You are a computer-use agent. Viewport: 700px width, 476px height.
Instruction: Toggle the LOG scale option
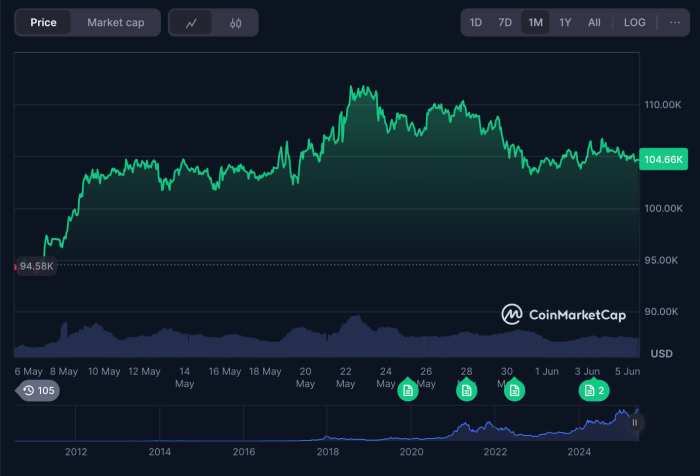coord(634,22)
